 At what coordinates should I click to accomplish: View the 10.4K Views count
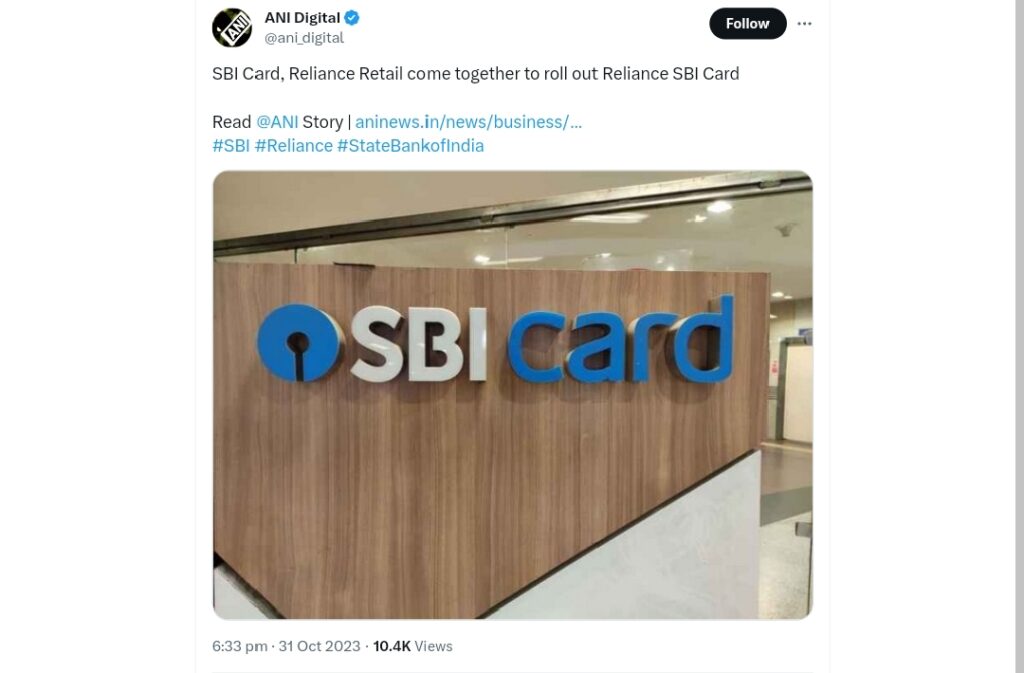coord(413,646)
